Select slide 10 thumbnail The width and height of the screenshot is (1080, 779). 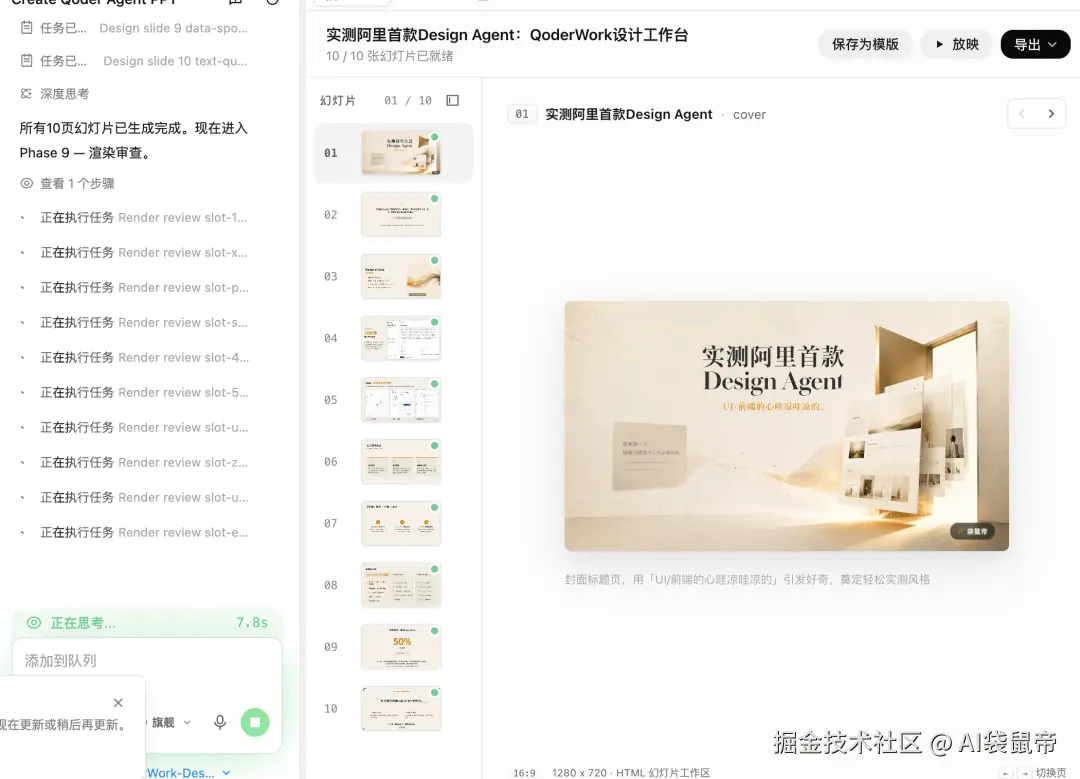pyautogui.click(x=401, y=708)
